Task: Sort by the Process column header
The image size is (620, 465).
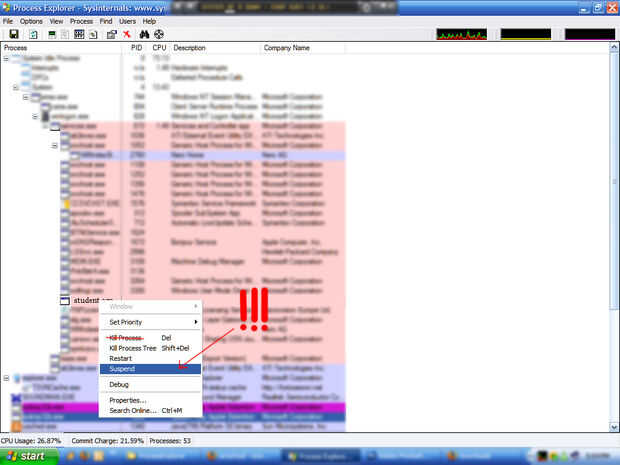Action: (61, 48)
